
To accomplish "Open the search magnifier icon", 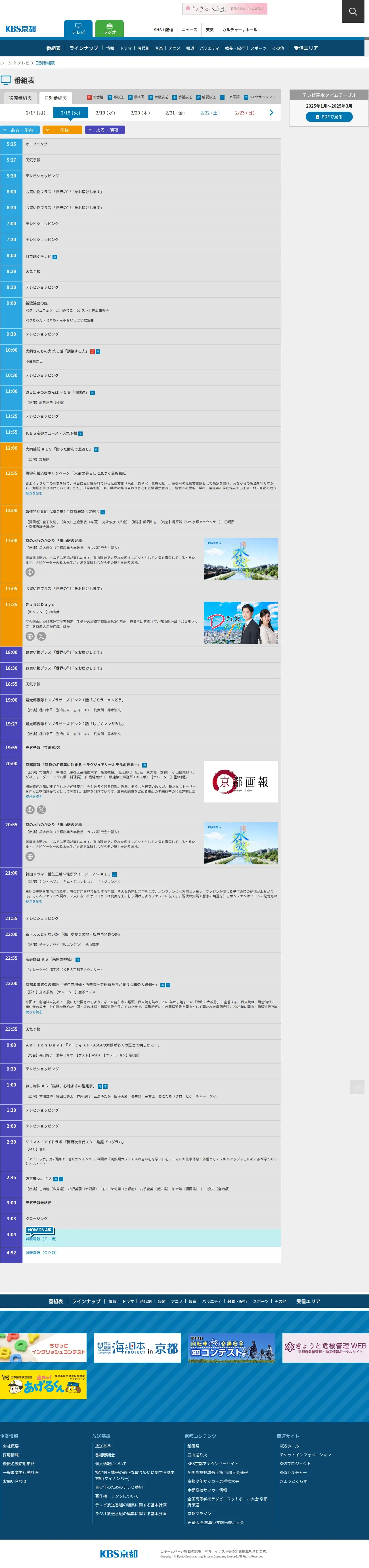I will click(353, 12).
